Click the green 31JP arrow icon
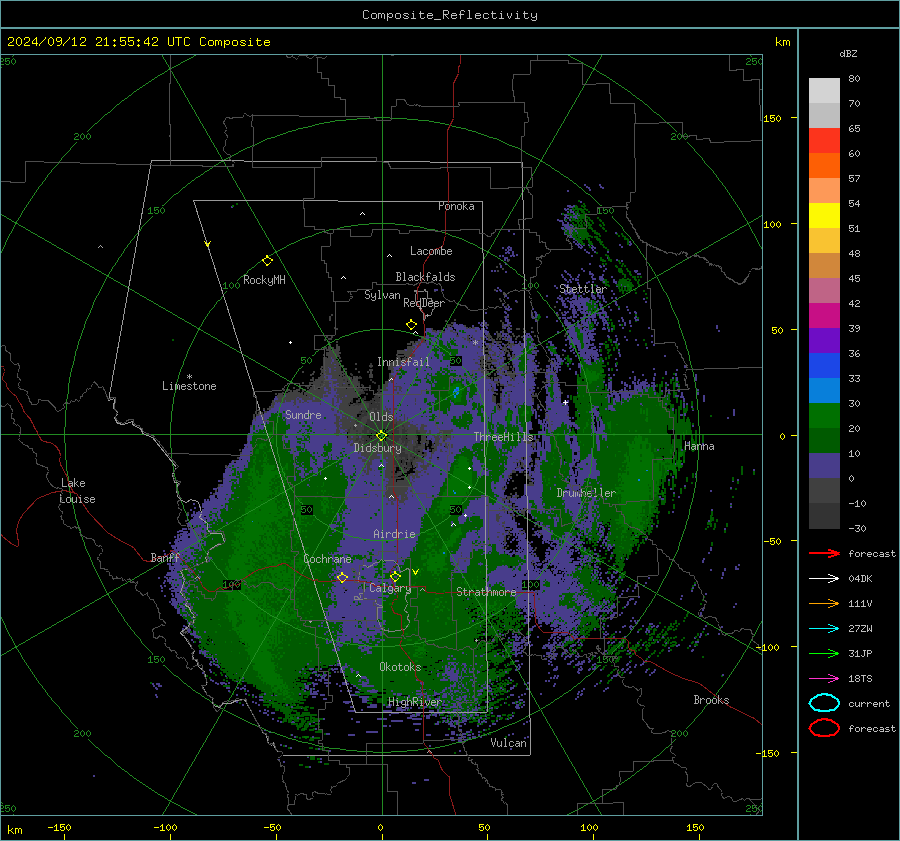This screenshot has width=900, height=841. (824, 653)
